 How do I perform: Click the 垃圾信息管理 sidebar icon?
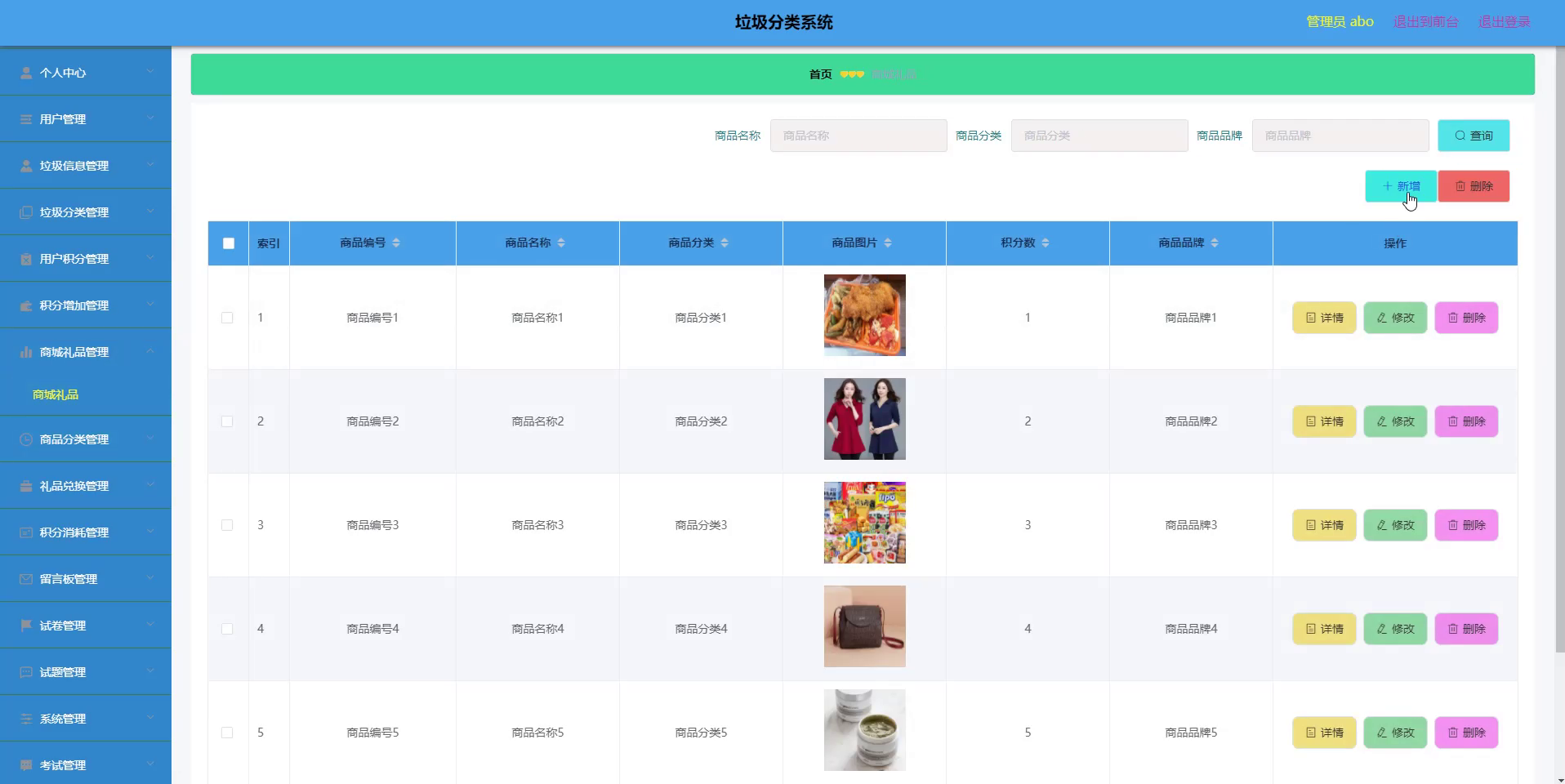click(x=26, y=166)
